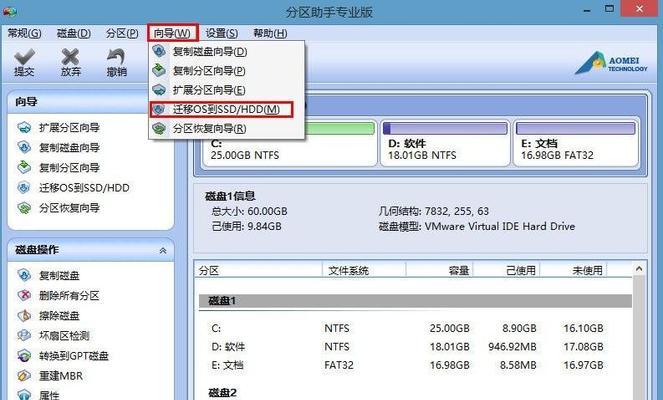663x400 pixels.
Task: Click sidebar link 分区恢复向导
Action: 69,208
